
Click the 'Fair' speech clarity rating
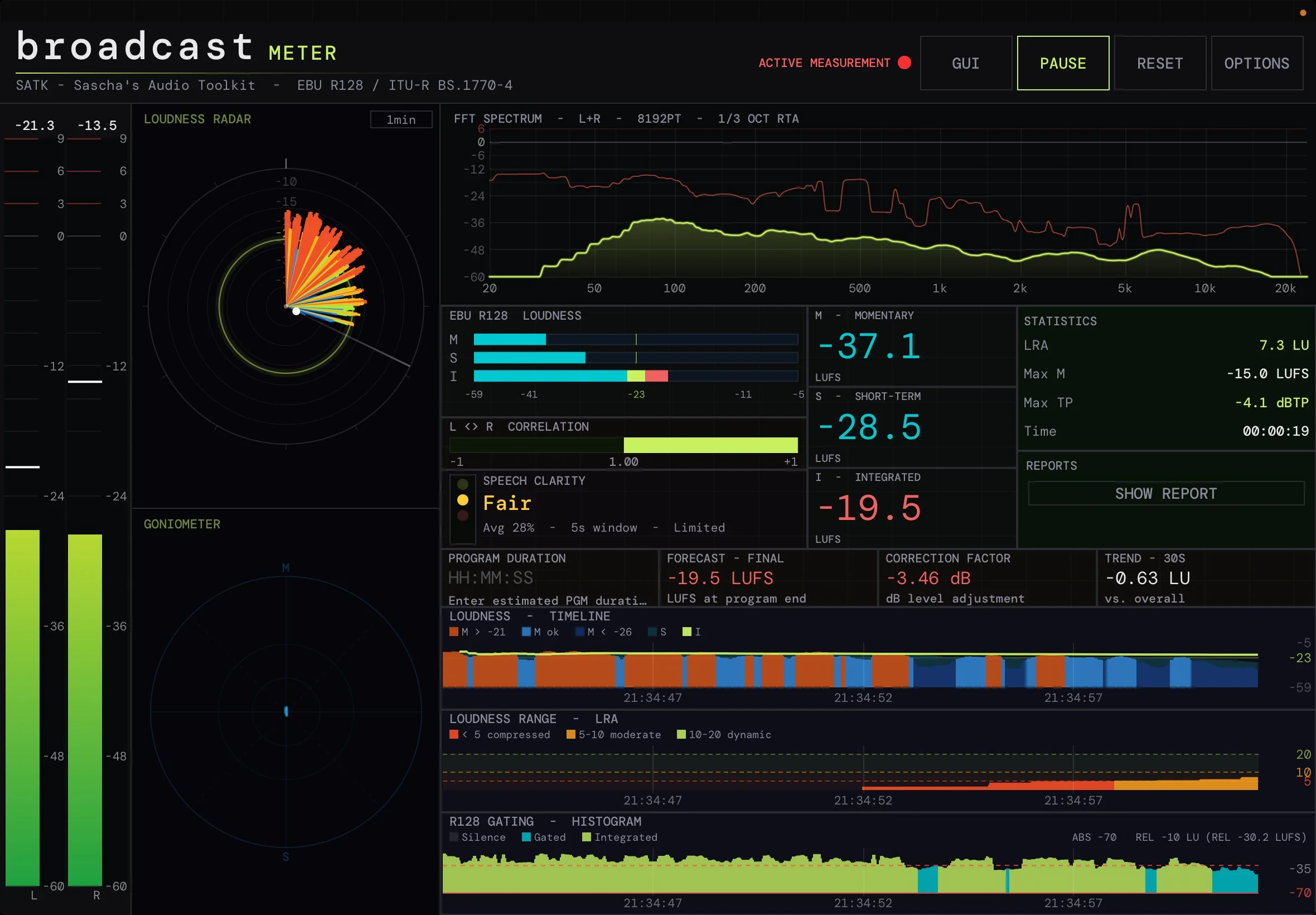(507, 503)
